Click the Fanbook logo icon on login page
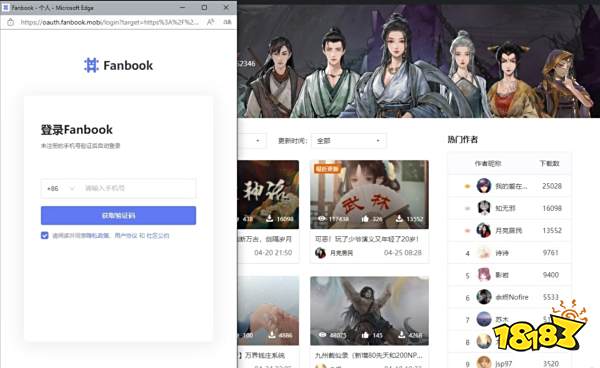 point(91,65)
